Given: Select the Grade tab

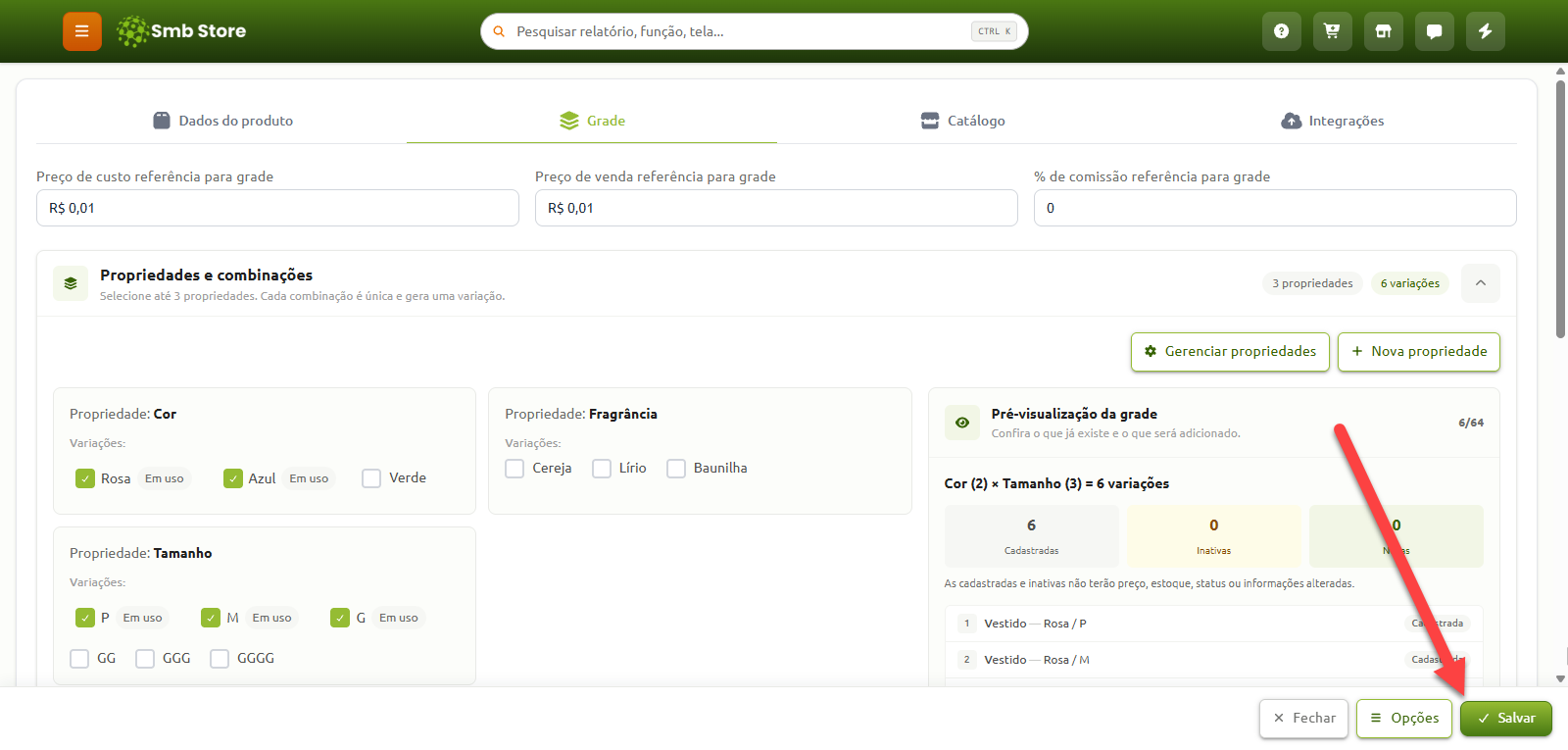Looking at the screenshot, I should click(592, 121).
